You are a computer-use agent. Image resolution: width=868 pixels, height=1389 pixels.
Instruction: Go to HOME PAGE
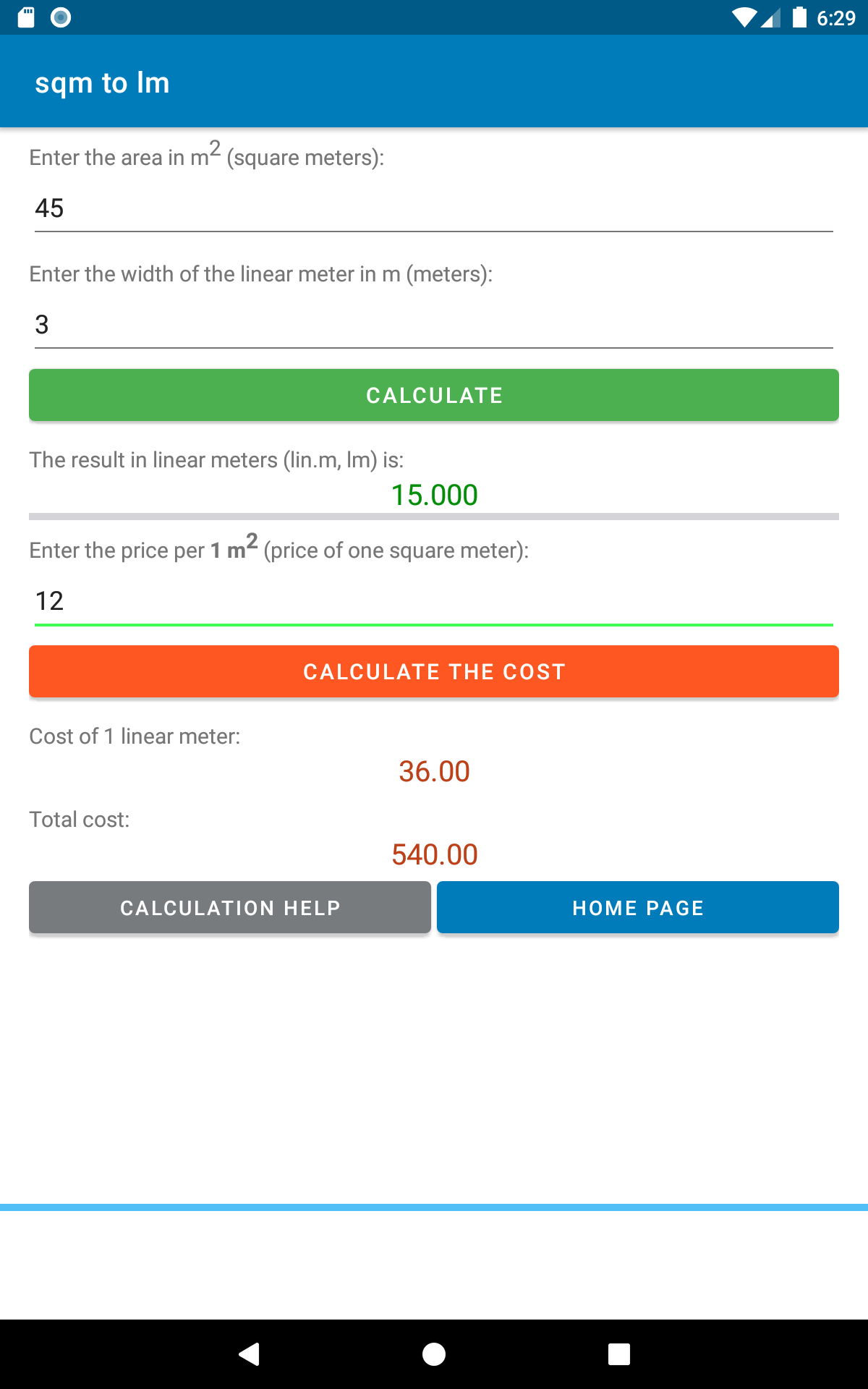point(638,907)
